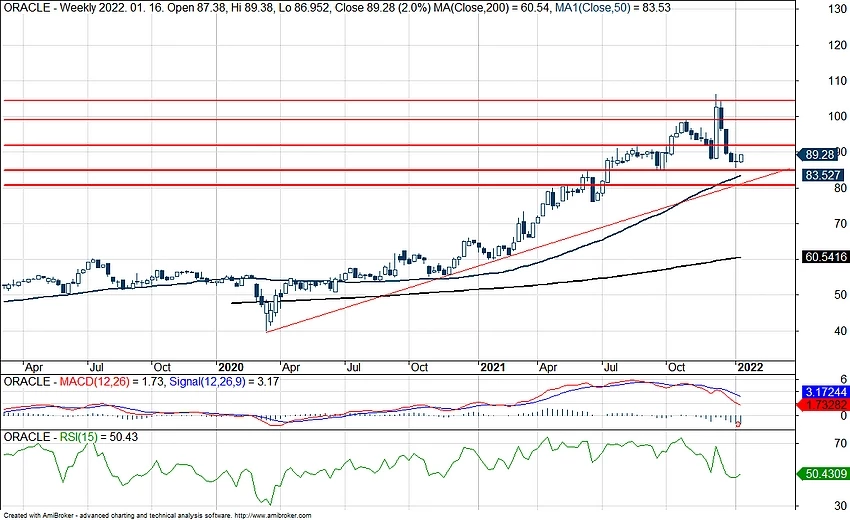Click the 2021 year label on time axis
Screen dimensions: 850x520
pyautogui.click(x=492, y=367)
